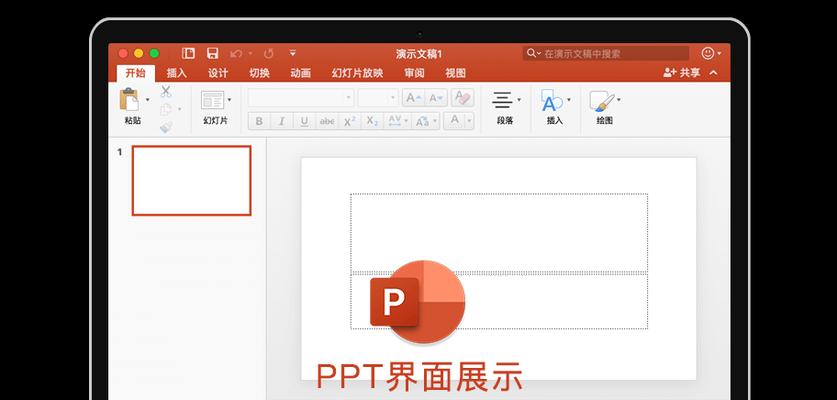The width and height of the screenshot is (837, 400).
Task: Click the Undo arrow icon
Action: [x=236, y=53]
